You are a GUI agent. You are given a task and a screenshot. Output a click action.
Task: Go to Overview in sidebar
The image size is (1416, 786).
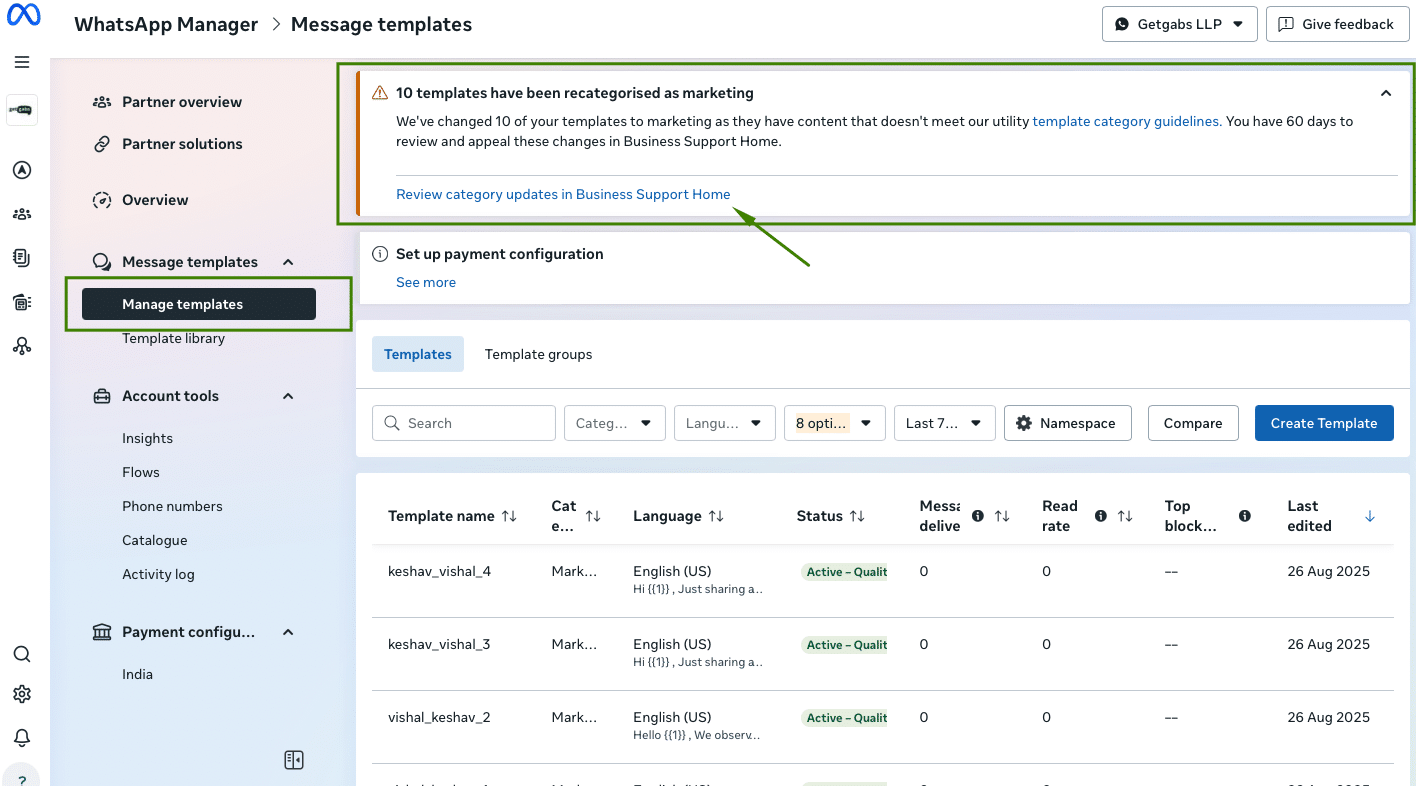point(155,200)
